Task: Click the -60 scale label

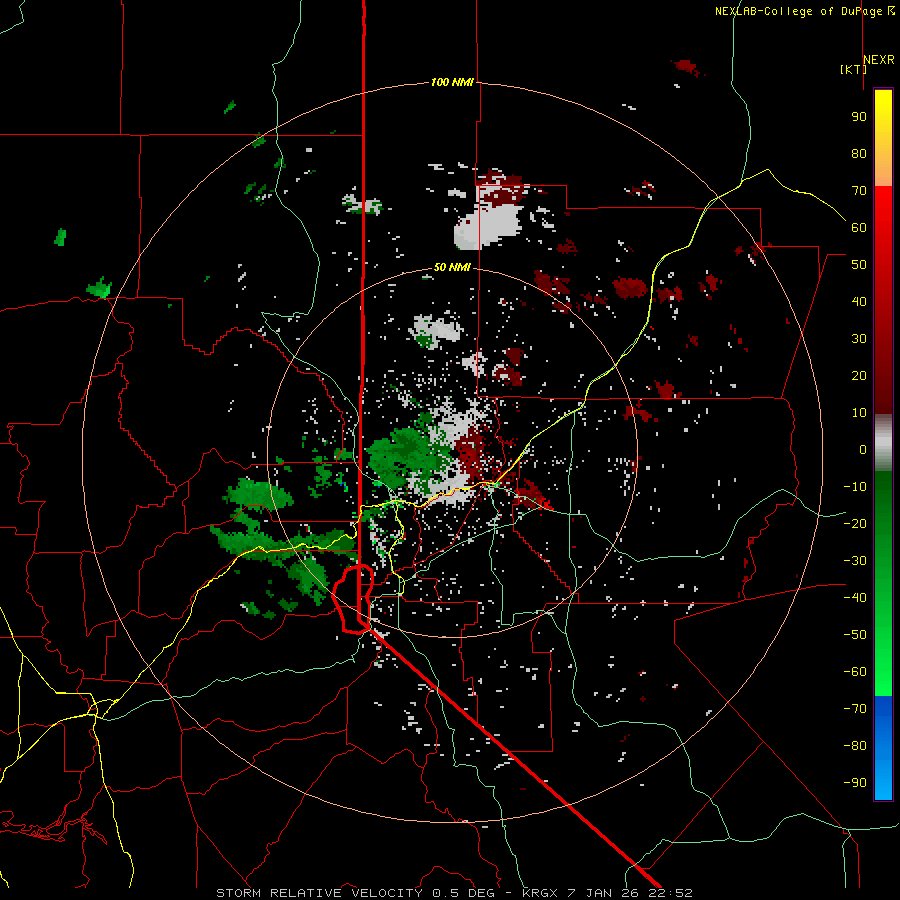Action: point(855,672)
